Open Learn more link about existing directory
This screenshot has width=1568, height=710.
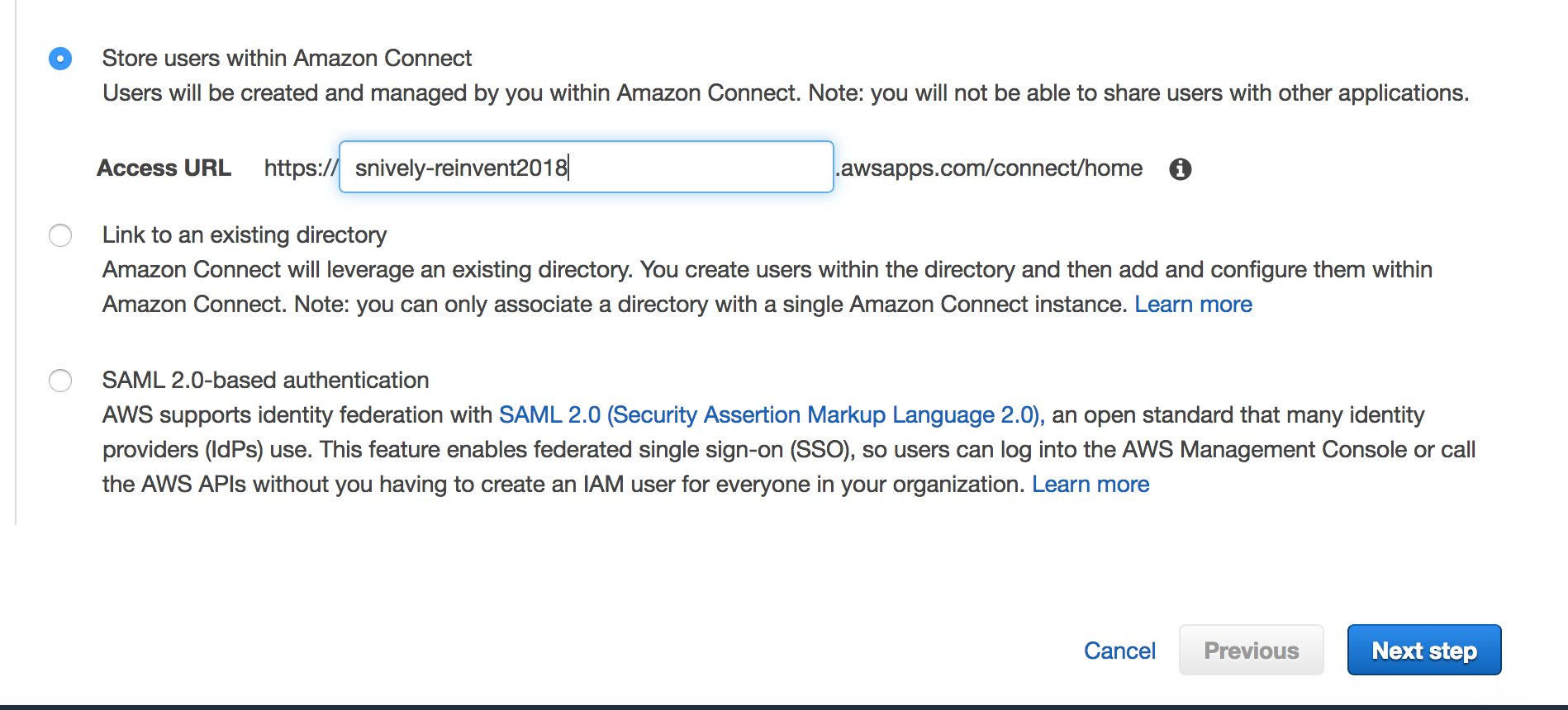1193,305
